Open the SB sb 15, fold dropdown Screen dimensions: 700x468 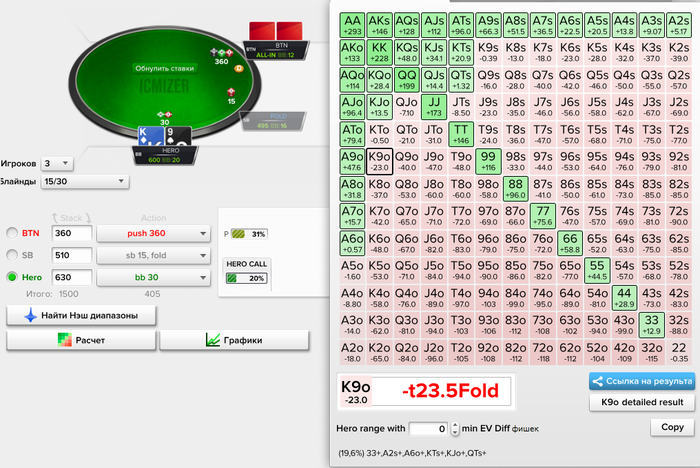pos(153,255)
